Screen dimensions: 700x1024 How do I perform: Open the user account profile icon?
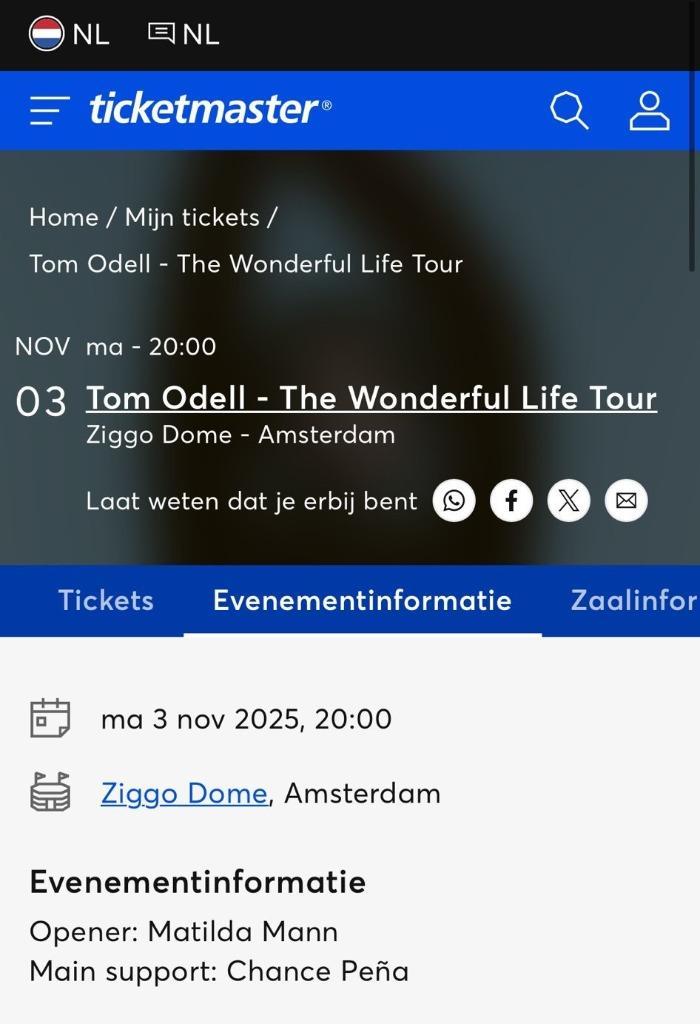click(649, 110)
